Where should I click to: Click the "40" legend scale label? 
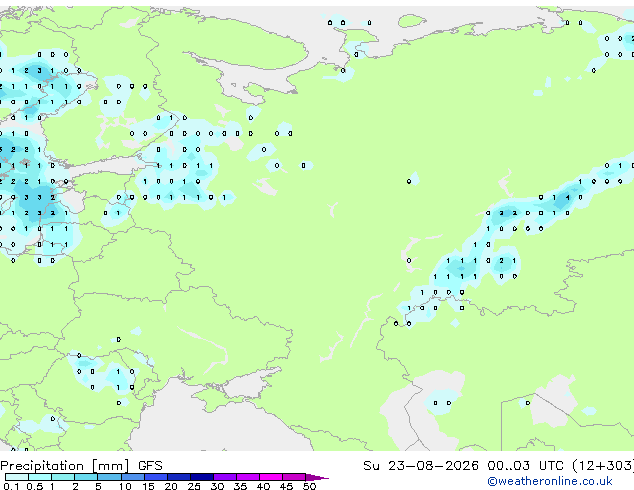pos(263,486)
